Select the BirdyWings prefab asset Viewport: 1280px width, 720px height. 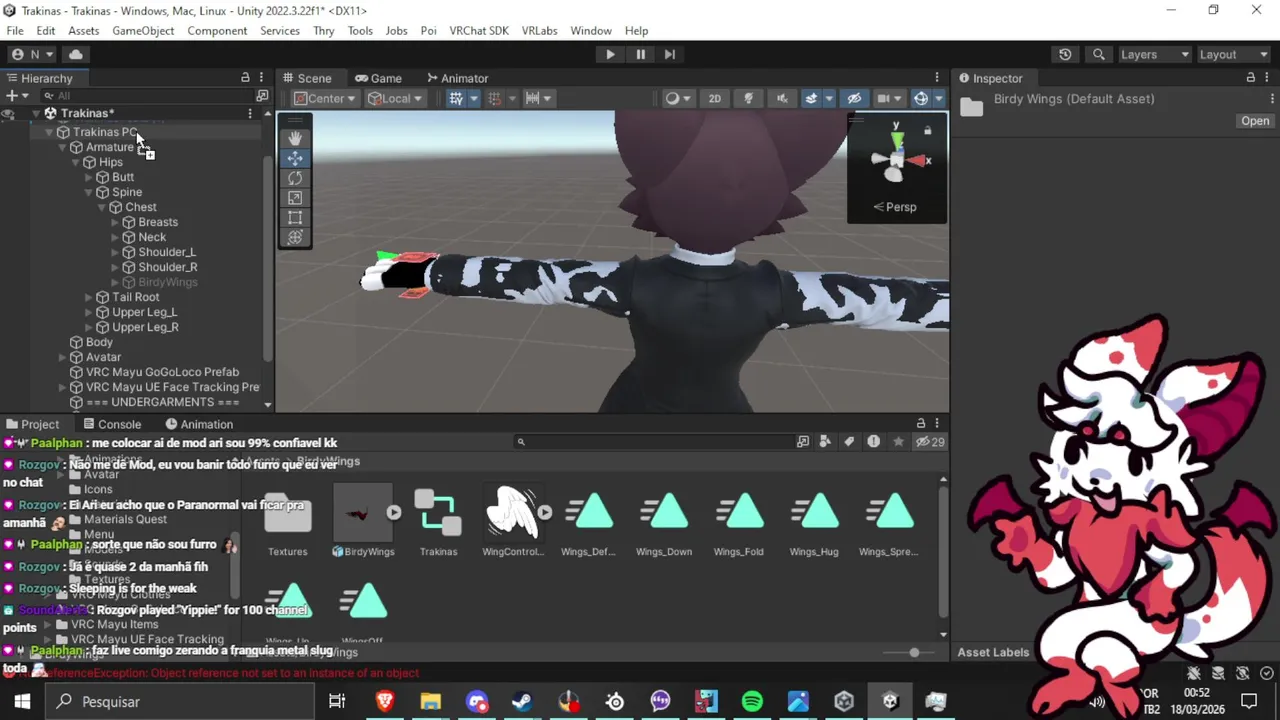tap(363, 522)
